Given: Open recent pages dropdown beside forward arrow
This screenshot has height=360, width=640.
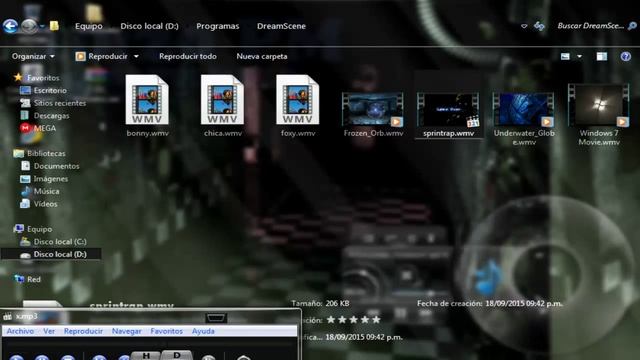Looking at the screenshot, I should pos(42,27).
